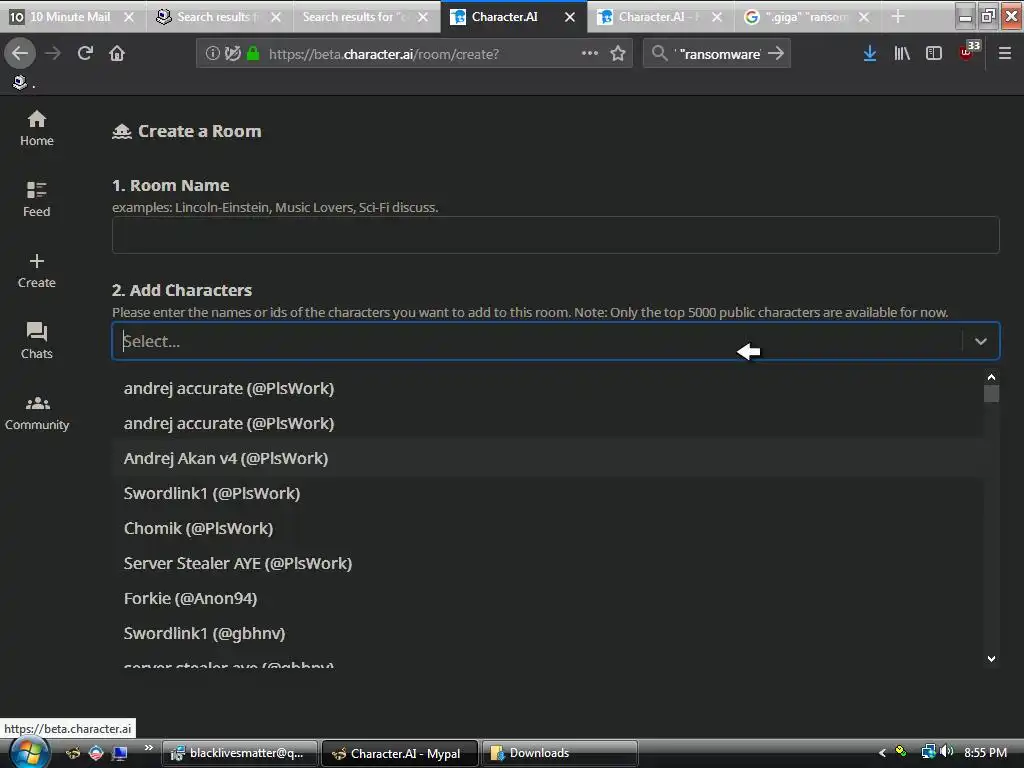Go to Home in the sidebar

(x=37, y=129)
